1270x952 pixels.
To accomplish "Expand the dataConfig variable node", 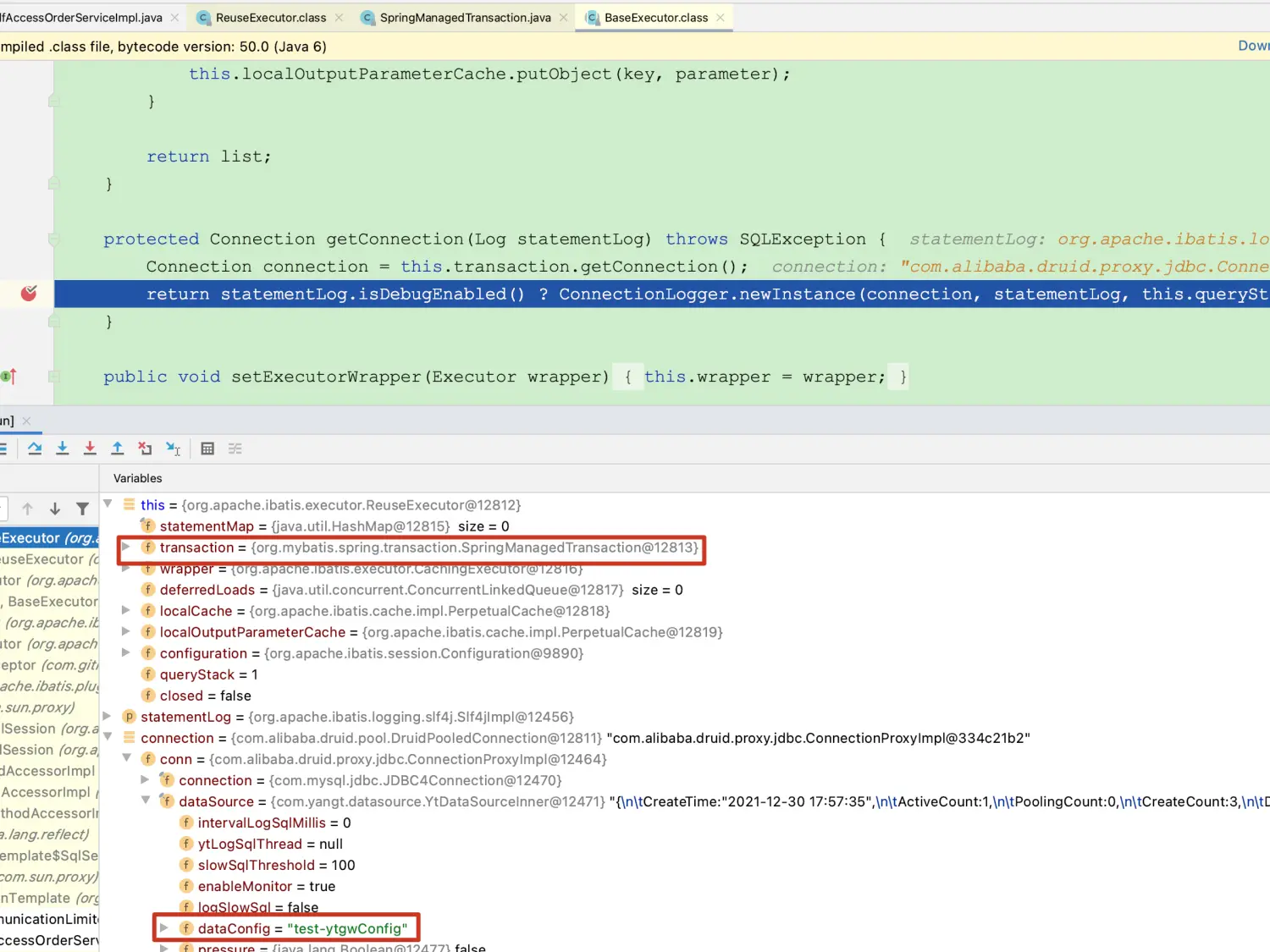I will pos(164,928).
